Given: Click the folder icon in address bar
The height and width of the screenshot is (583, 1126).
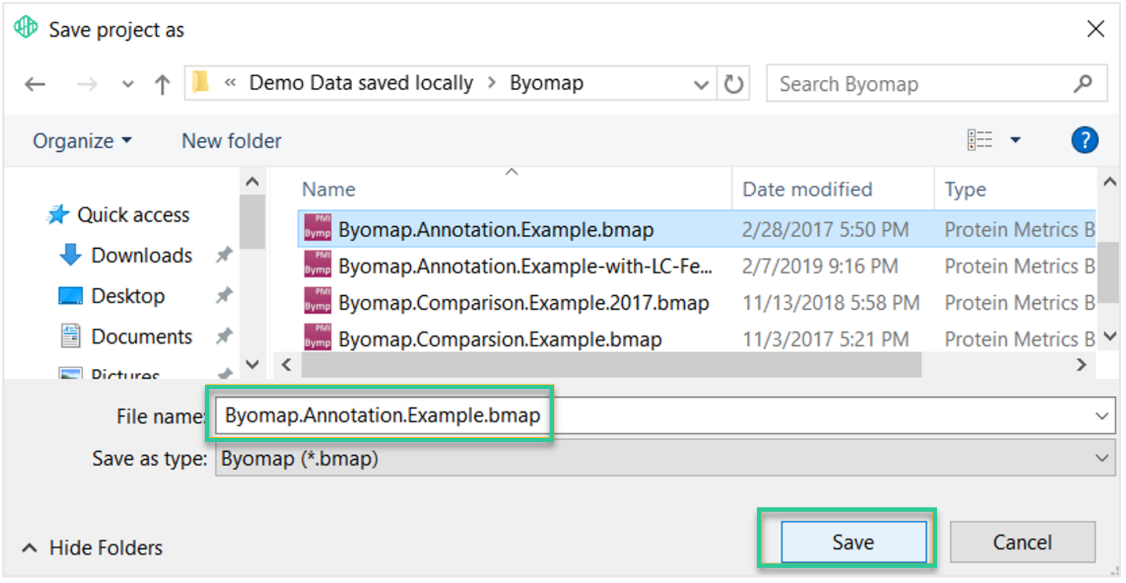Looking at the screenshot, I should [201, 83].
